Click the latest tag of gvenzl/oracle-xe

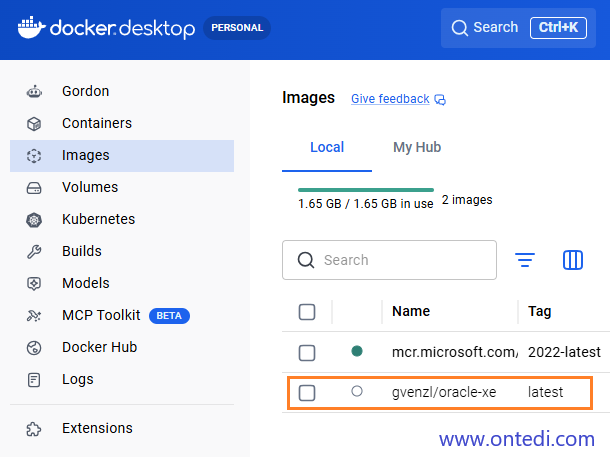[545, 392]
